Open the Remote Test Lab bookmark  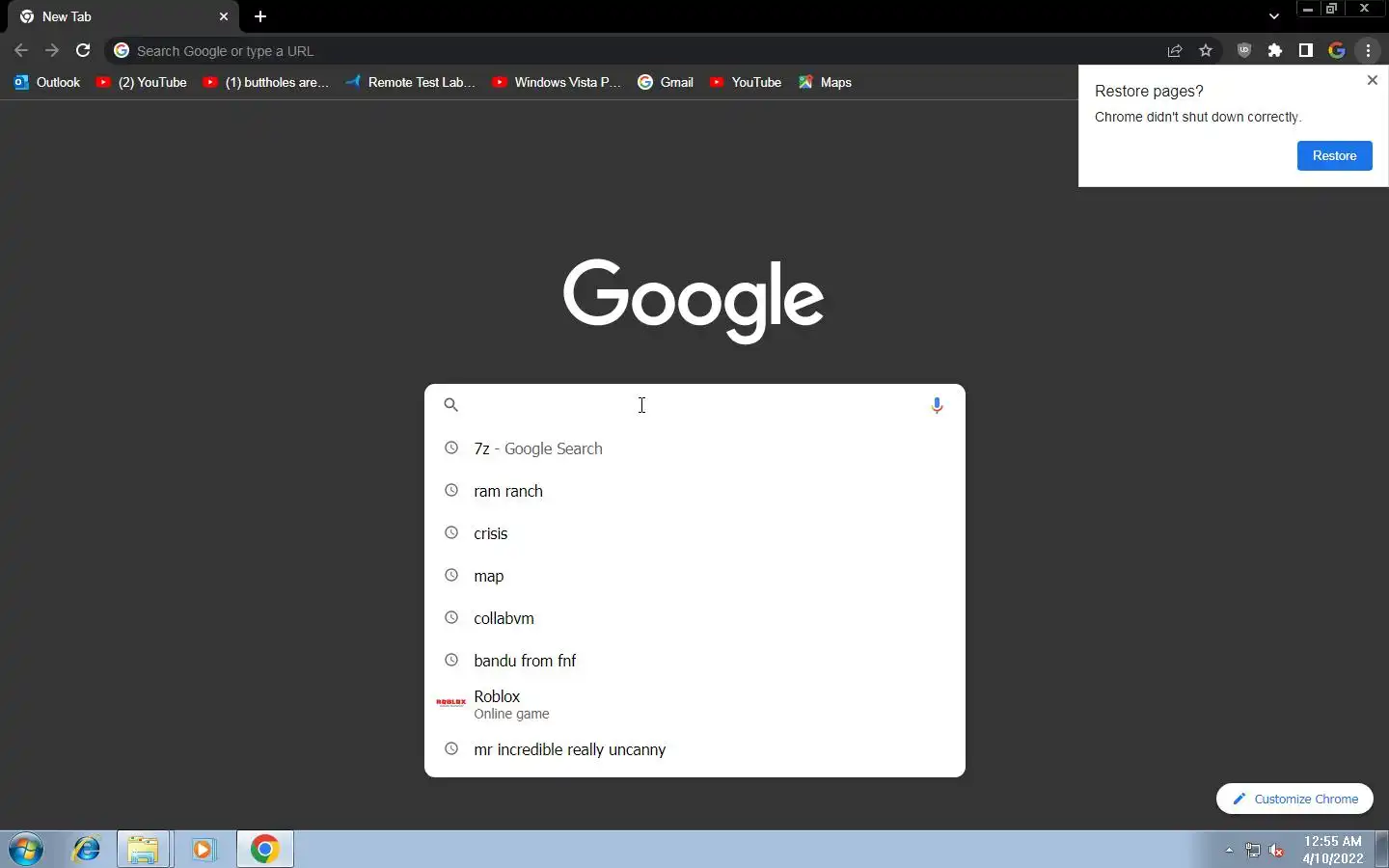(411, 82)
